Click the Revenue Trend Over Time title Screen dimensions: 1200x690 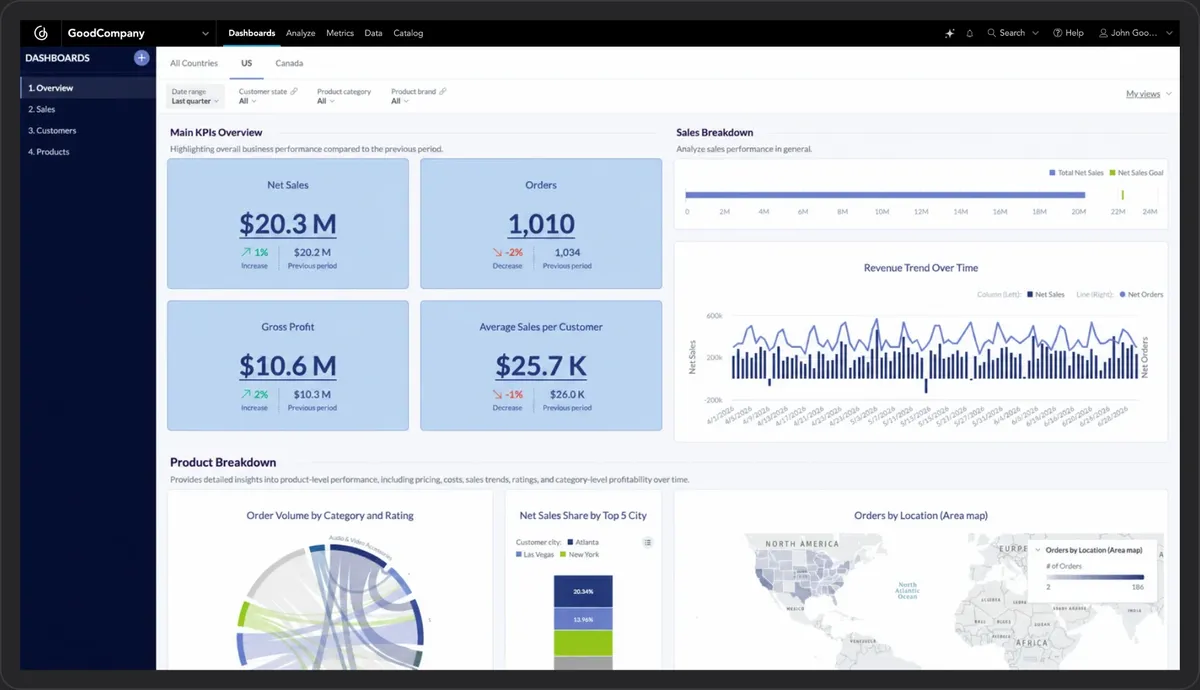tap(920, 268)
